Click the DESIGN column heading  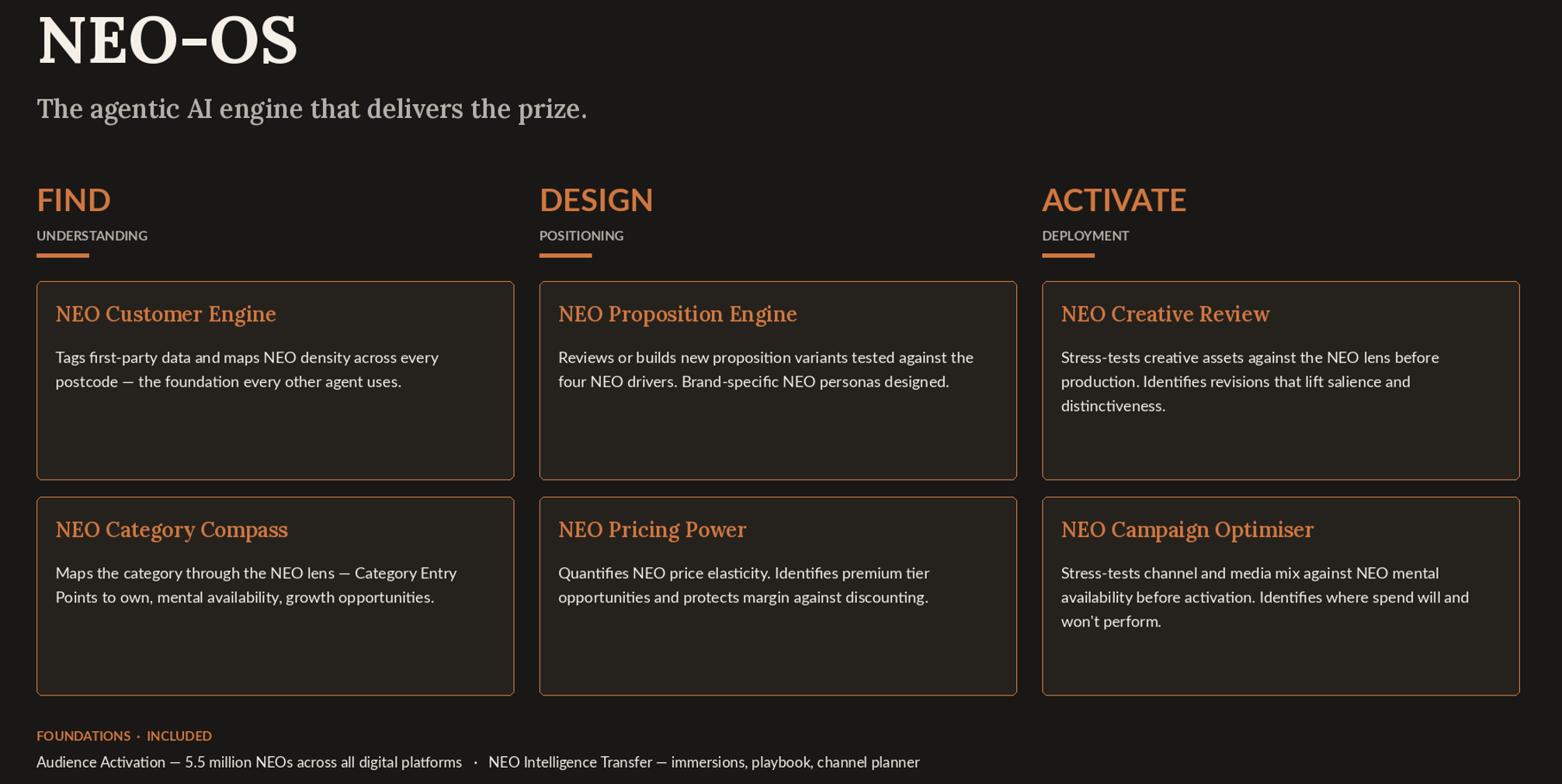tap(596, 200)
